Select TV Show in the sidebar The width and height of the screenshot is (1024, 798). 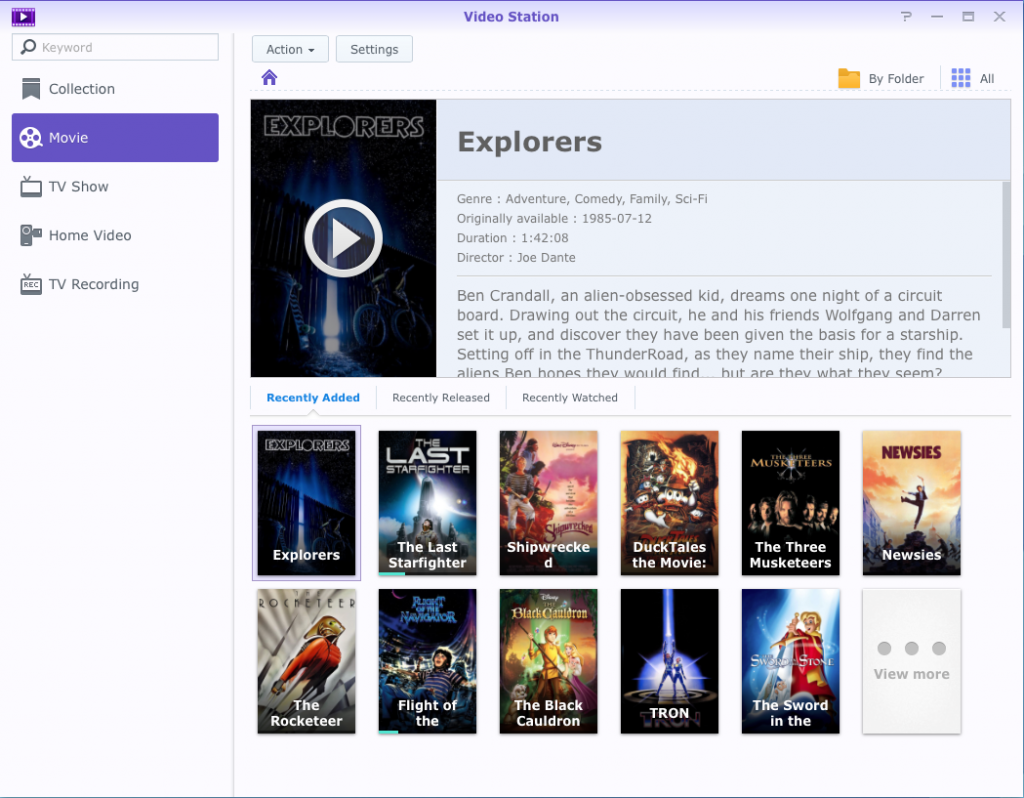(115, 187)
